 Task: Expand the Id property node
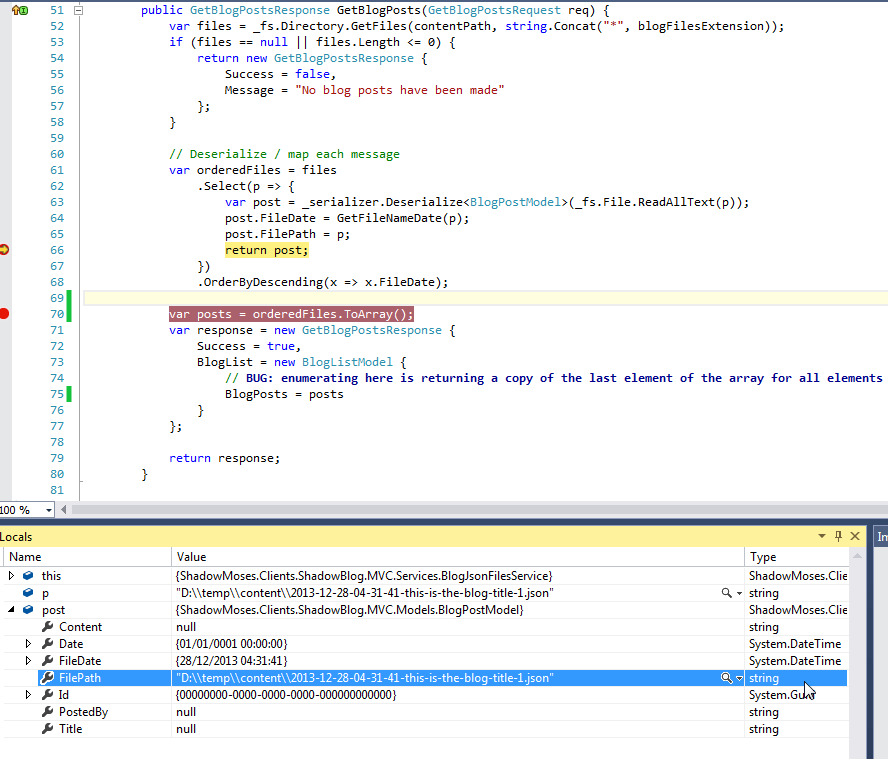click(28, 695)
